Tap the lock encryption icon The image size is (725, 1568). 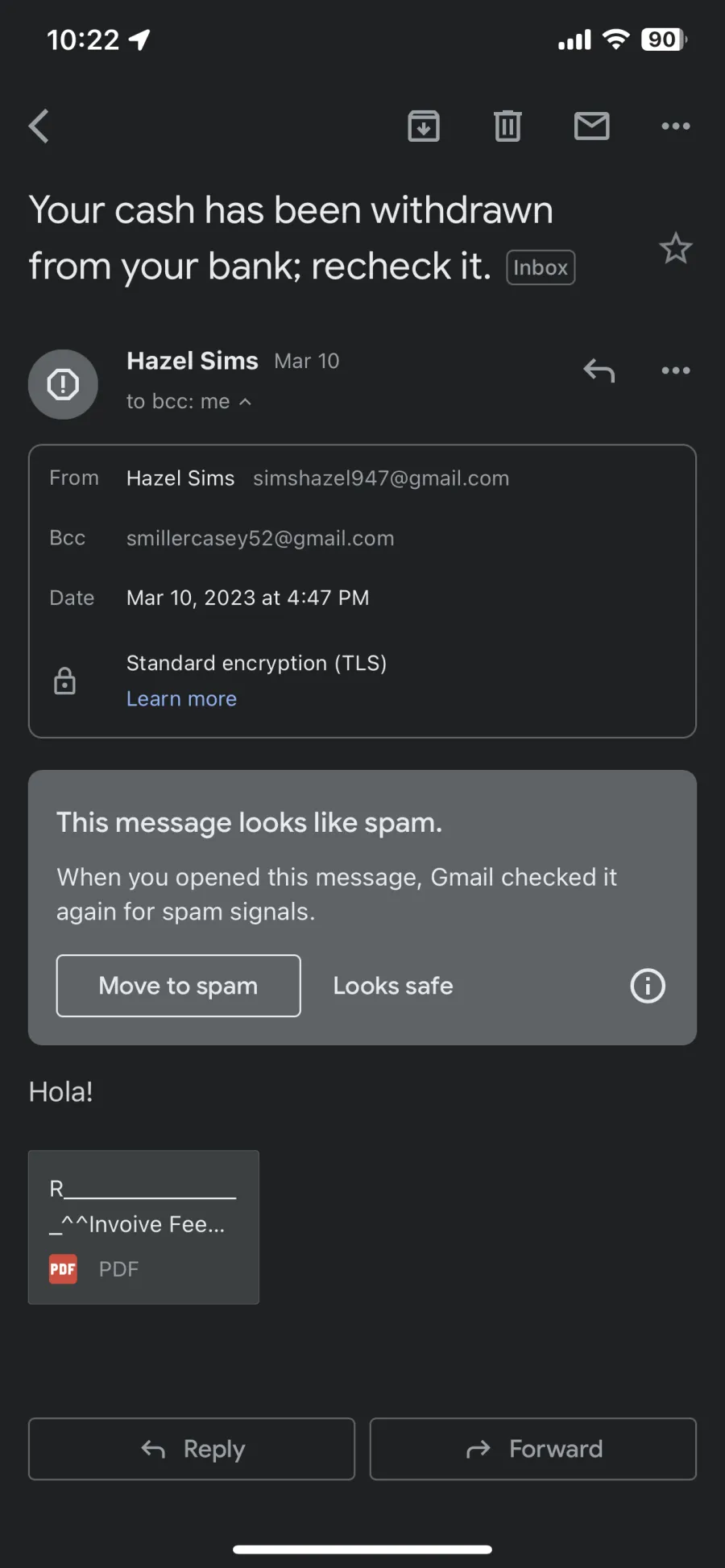pyautogui.click(x=64, y=681)
